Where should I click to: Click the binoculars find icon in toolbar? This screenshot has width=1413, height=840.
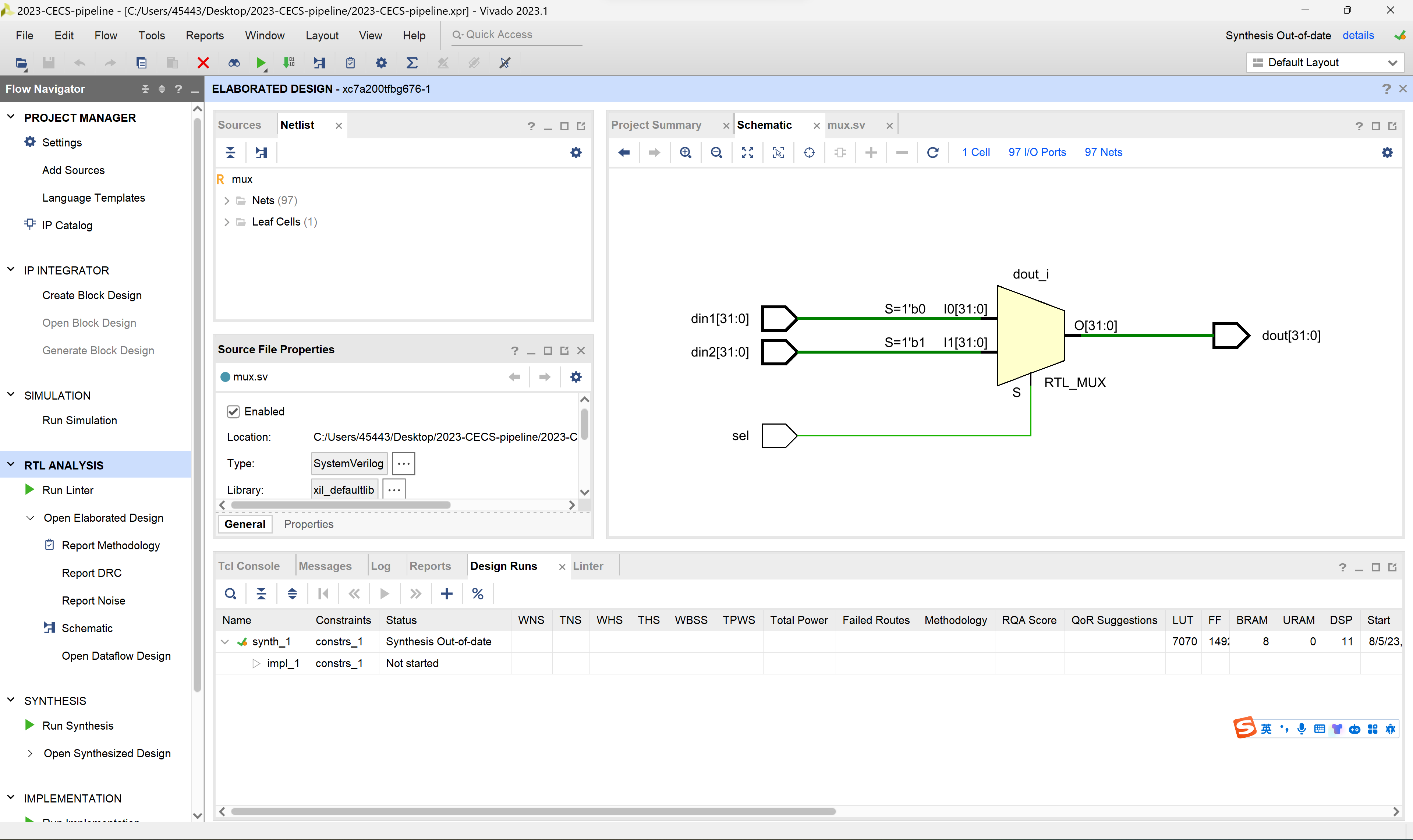(234, 63)
